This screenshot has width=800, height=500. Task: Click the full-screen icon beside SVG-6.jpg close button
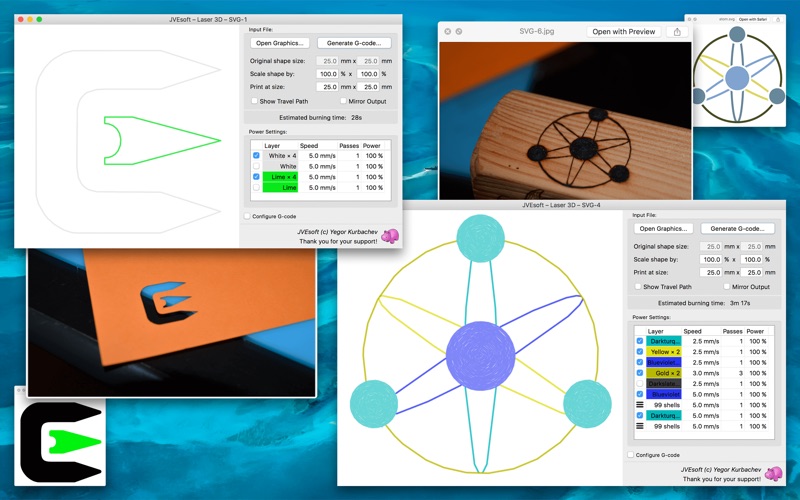459,32
